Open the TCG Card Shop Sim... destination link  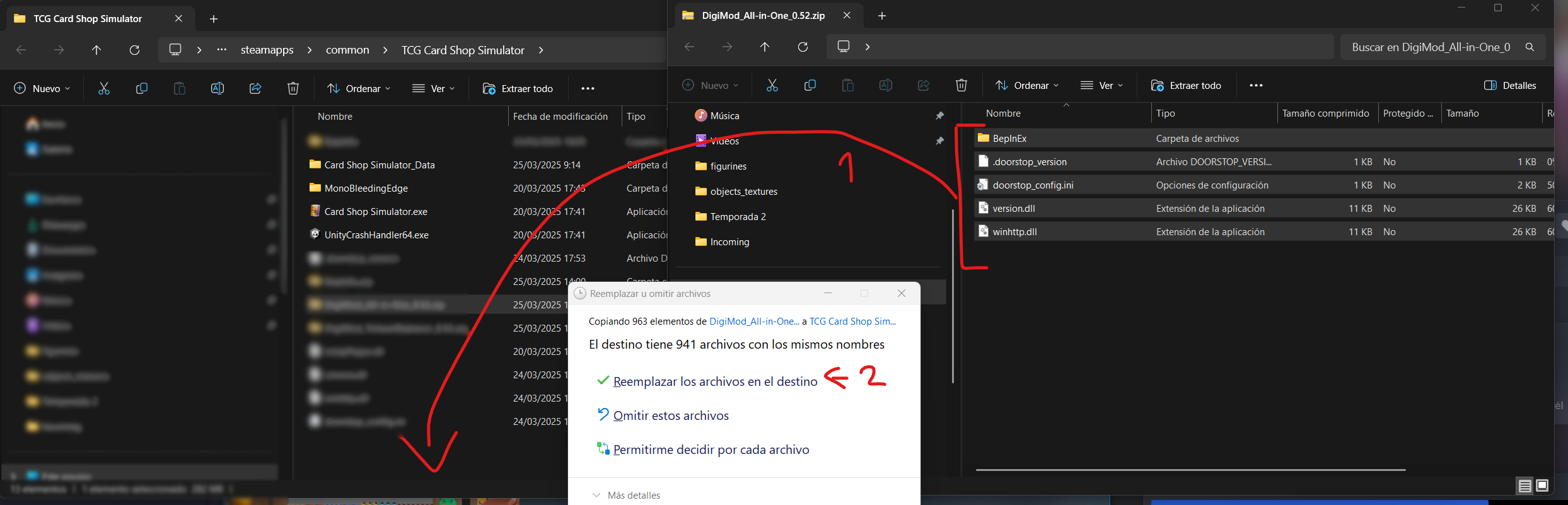point(852,322)
